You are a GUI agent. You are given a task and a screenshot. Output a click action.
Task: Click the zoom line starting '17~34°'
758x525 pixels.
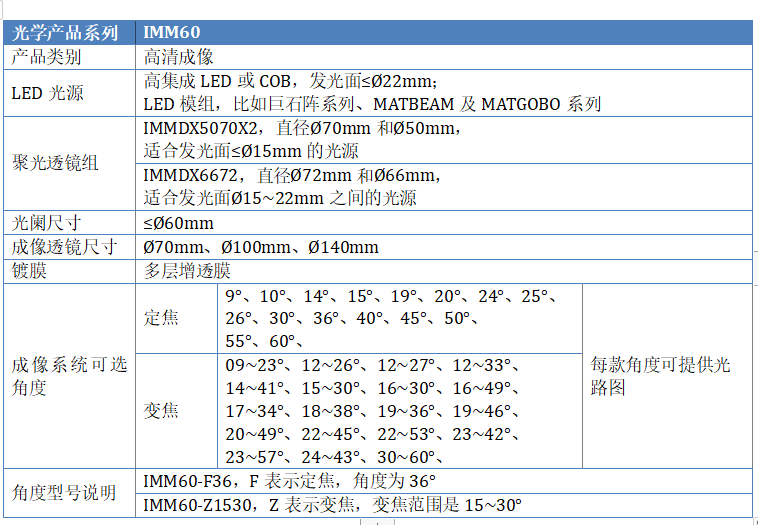[x=372, y=411]
